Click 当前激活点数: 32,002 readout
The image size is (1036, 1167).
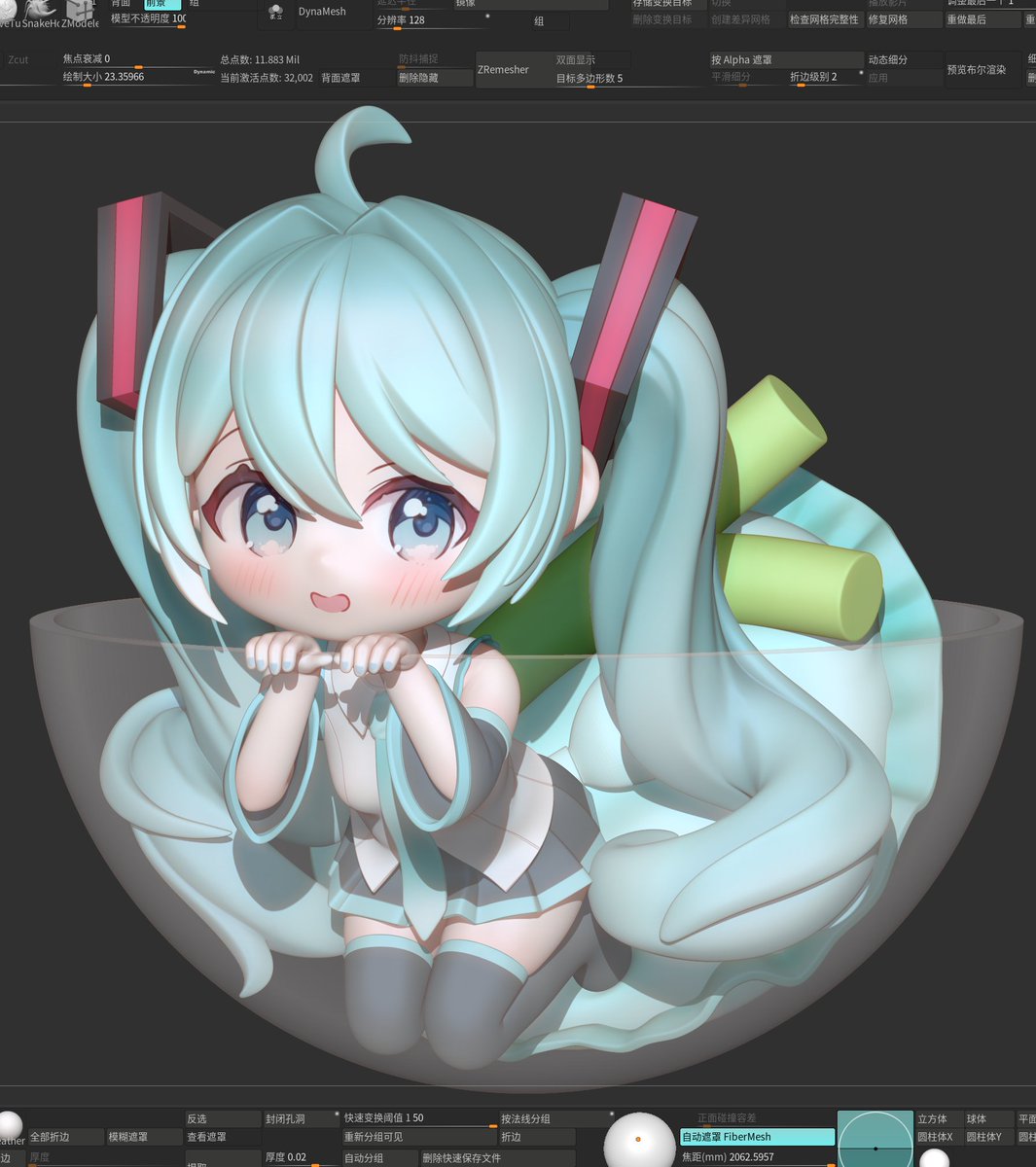click(x=267, y=77)
